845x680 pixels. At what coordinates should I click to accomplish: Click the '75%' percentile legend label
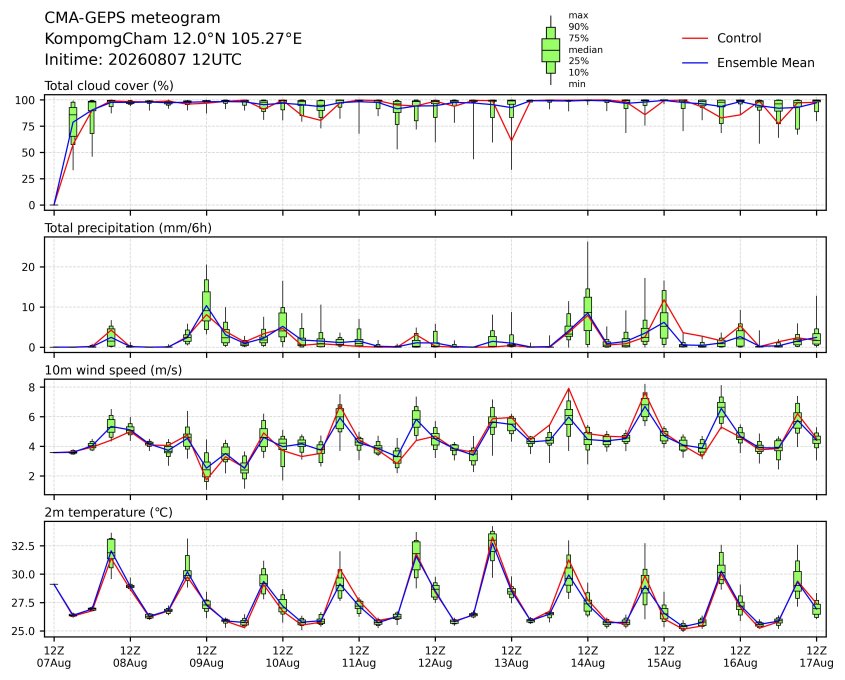578,38
